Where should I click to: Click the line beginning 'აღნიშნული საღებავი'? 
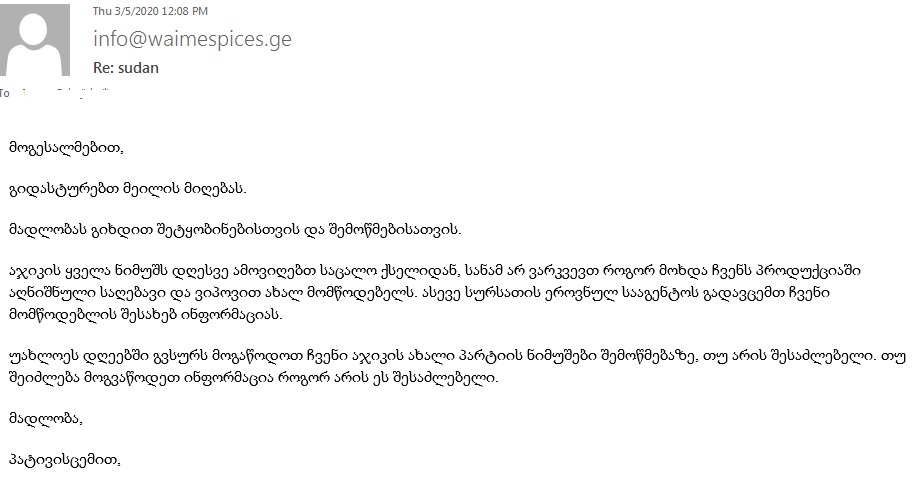click(x=419, y=292)
